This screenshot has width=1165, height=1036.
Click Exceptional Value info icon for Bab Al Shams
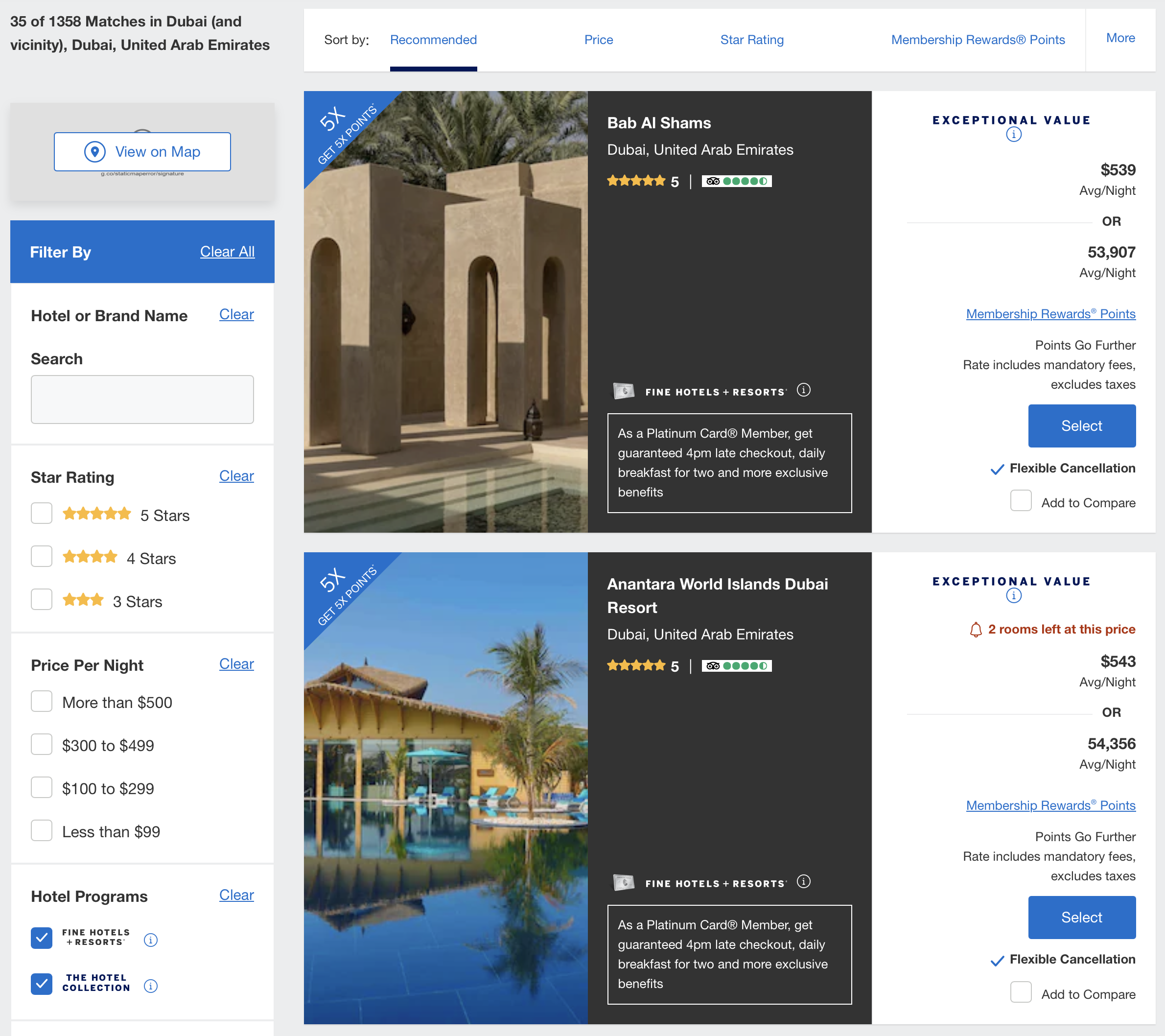pos(1013,135)
